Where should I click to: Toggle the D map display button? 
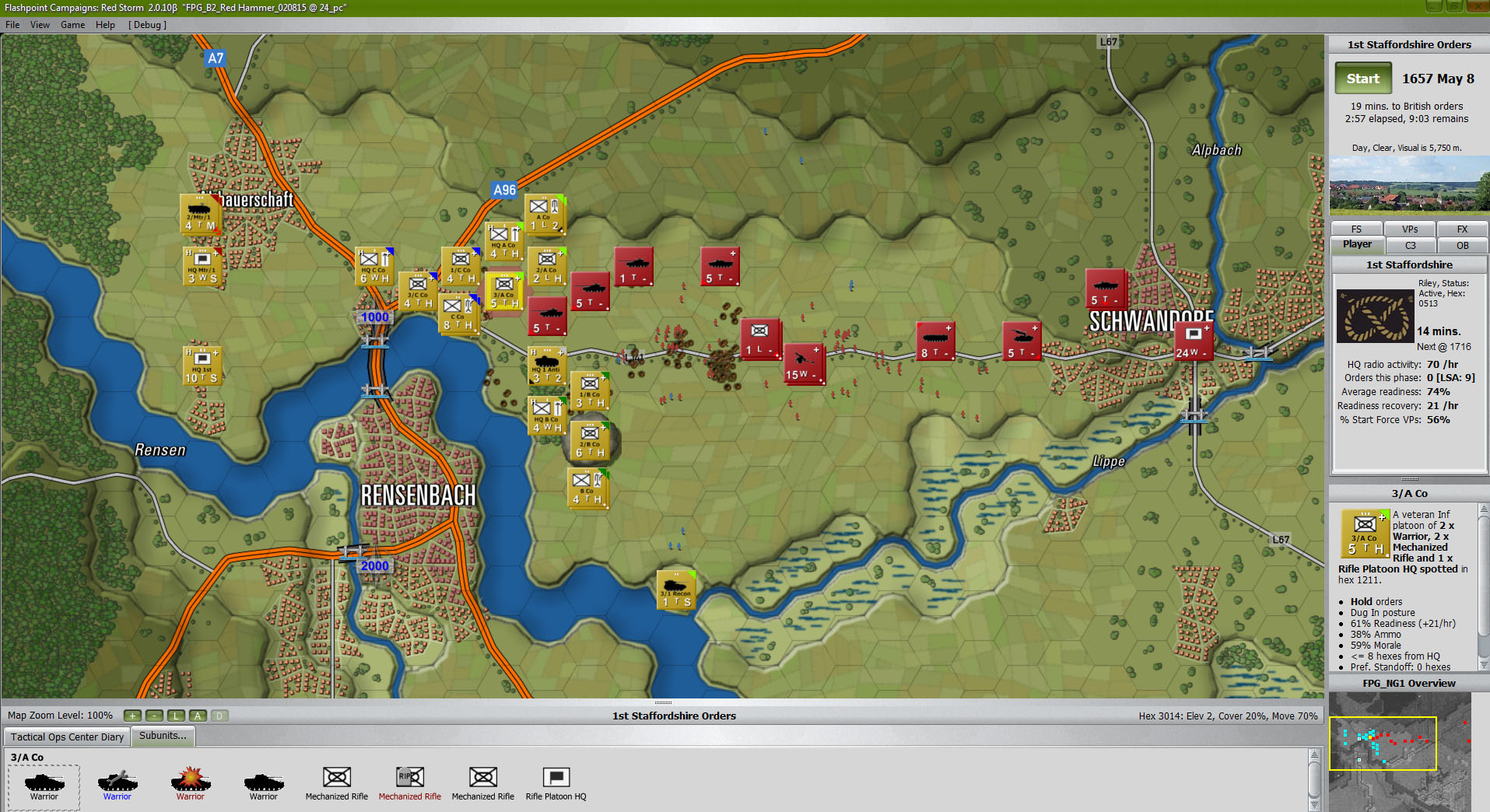(219, 716)
